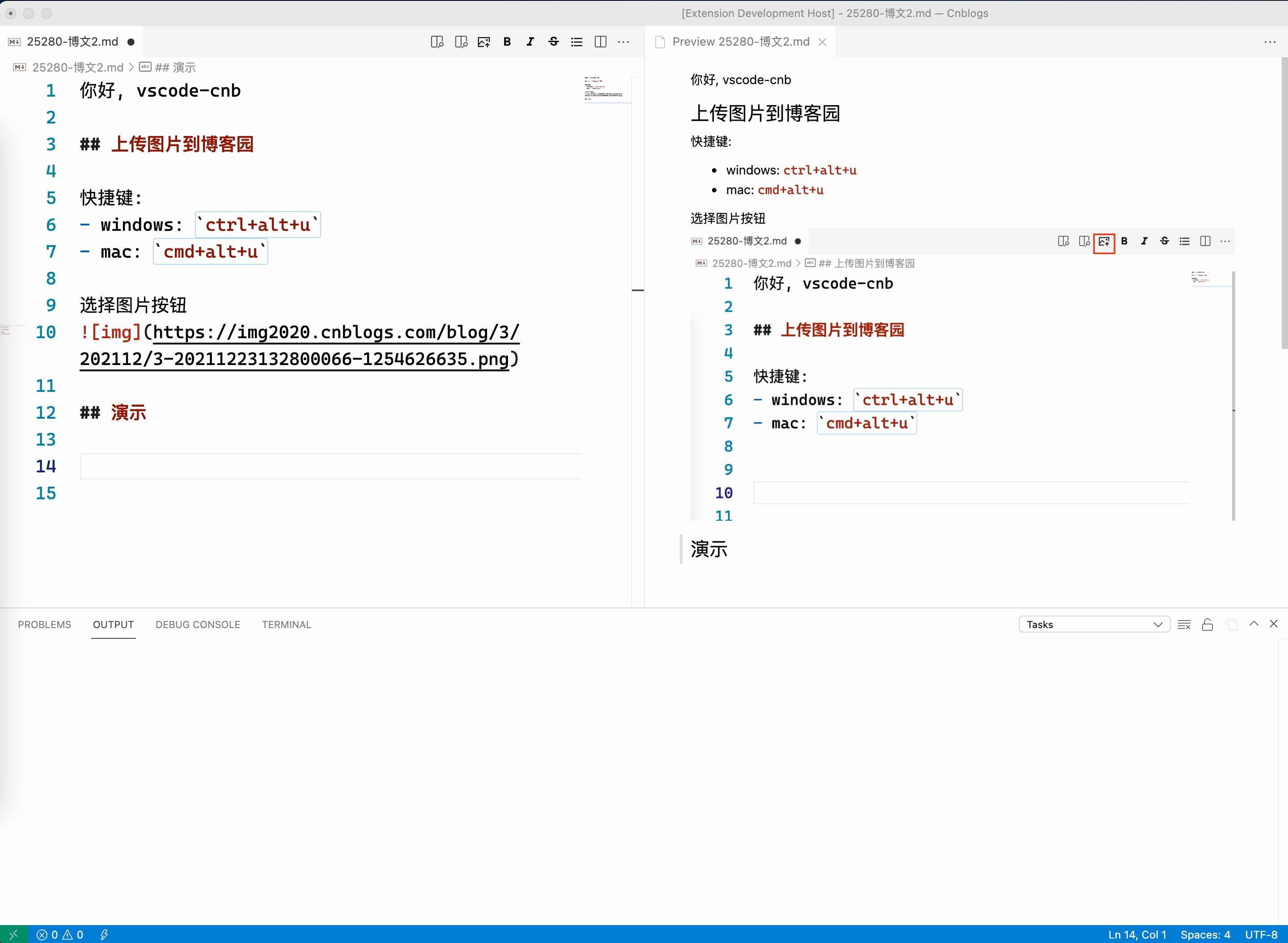The image size is (1288, 943).
Task: Click the upload image toolbar icon
Action: point(484,42)
